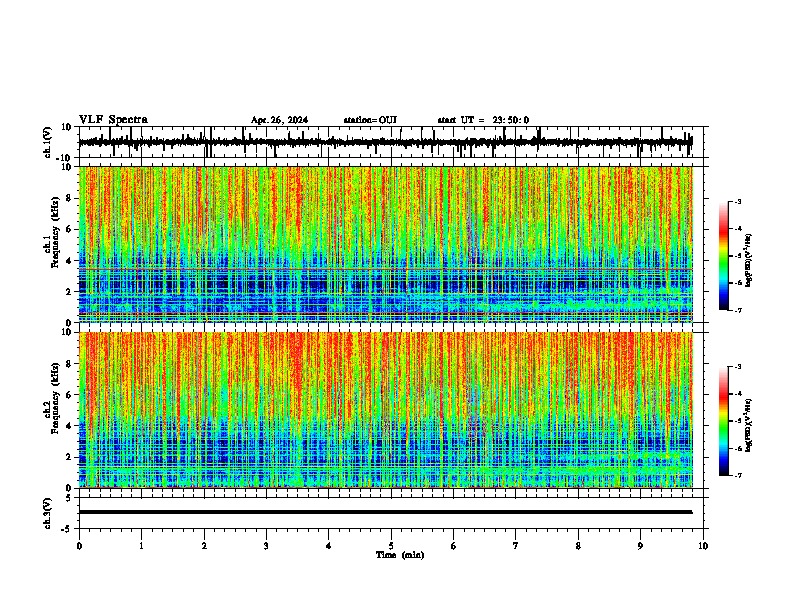792x612 pixels.
Task: Click the "station=OUI" label
Action: [x=370, y=120]
